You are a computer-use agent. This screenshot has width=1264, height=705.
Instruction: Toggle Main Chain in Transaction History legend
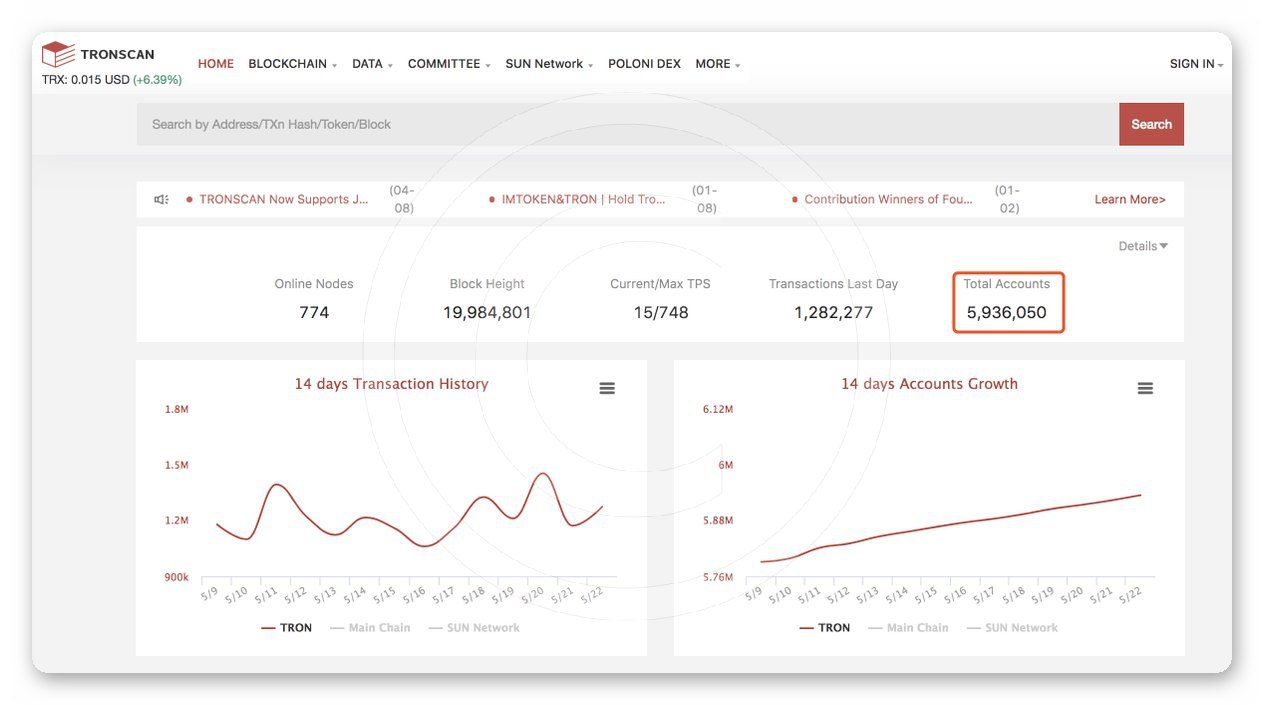click(370, 628)
